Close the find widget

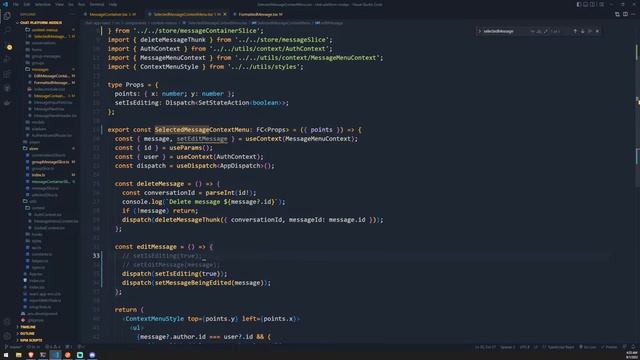[597, 31]
